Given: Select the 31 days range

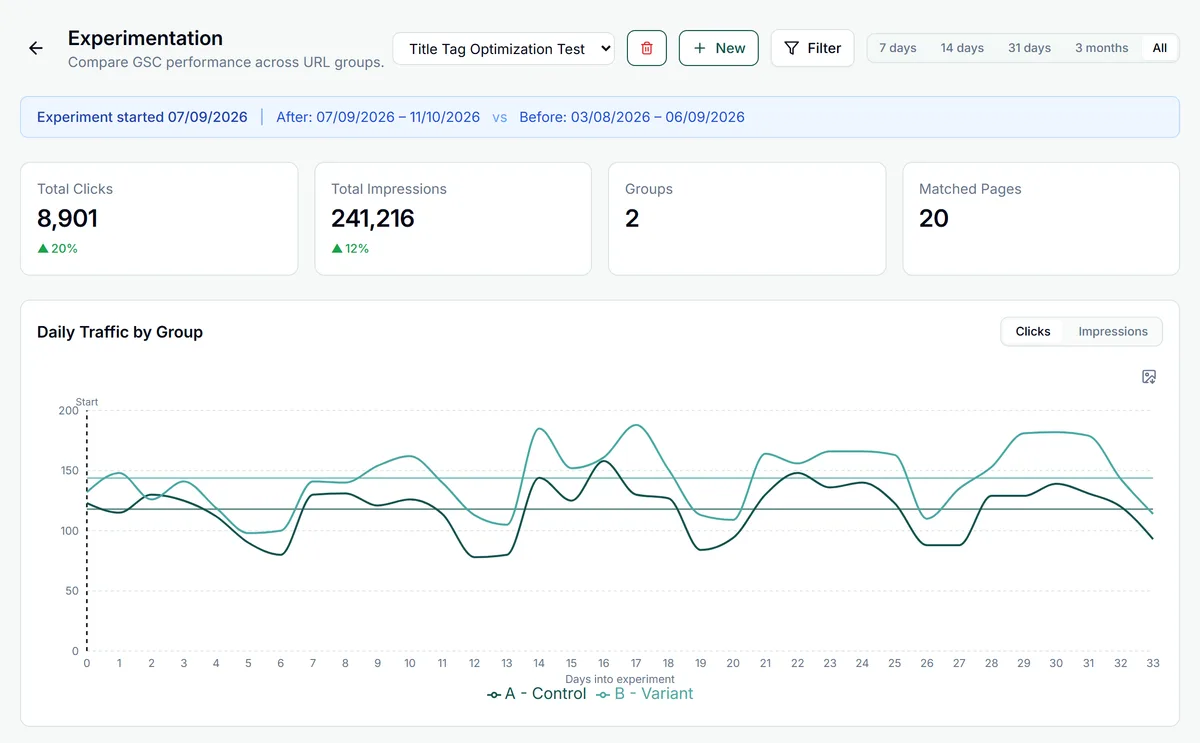Looking at the screenshot, I should [x=1029, y=48].
